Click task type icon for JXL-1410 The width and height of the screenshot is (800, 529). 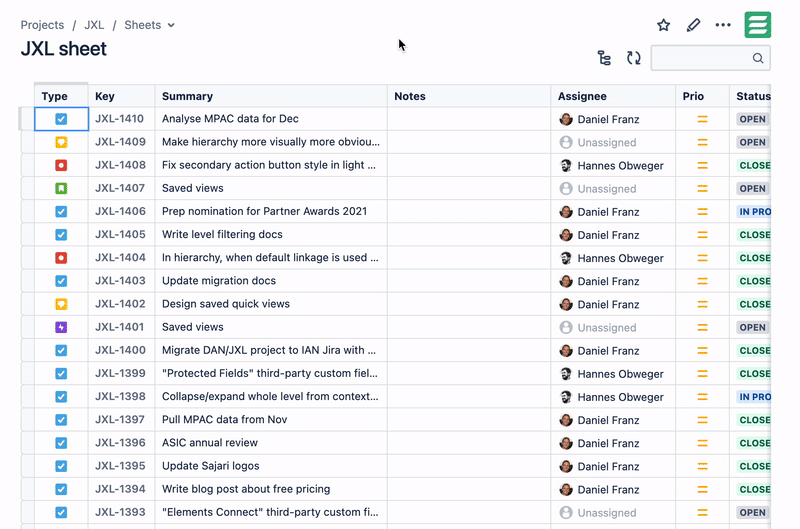[x=61, y=119]
